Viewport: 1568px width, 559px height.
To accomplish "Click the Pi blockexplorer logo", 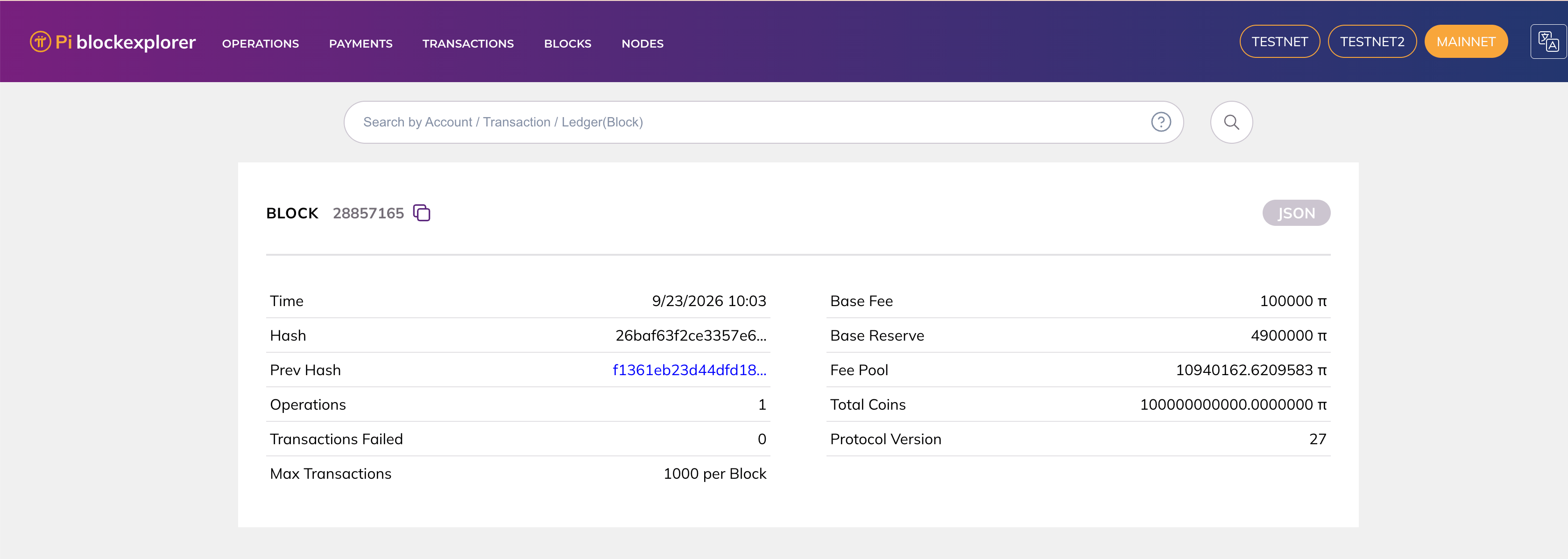I will [113, 42].
